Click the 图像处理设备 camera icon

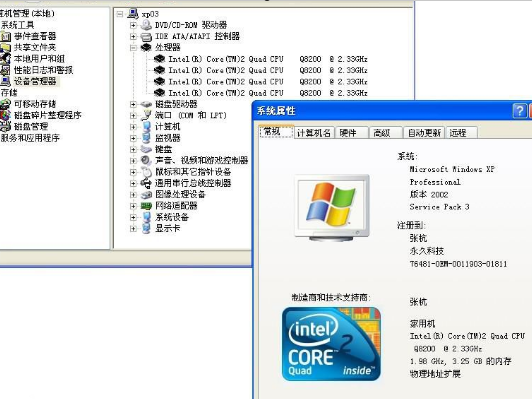pos(146,194)
